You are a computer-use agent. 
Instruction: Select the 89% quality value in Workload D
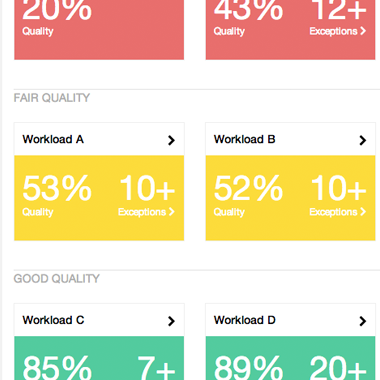pos(248,368)
